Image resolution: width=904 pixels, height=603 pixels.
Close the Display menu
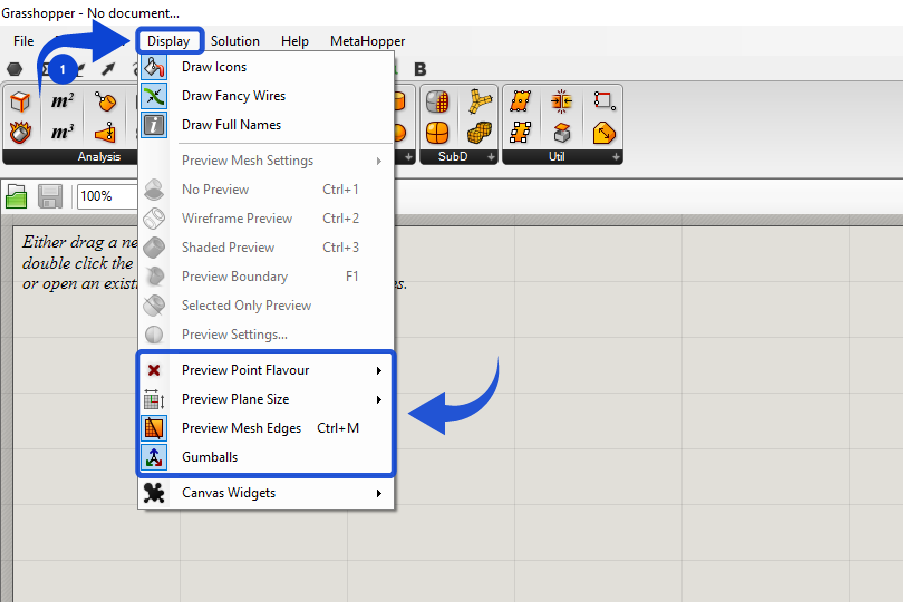(168, 41)
